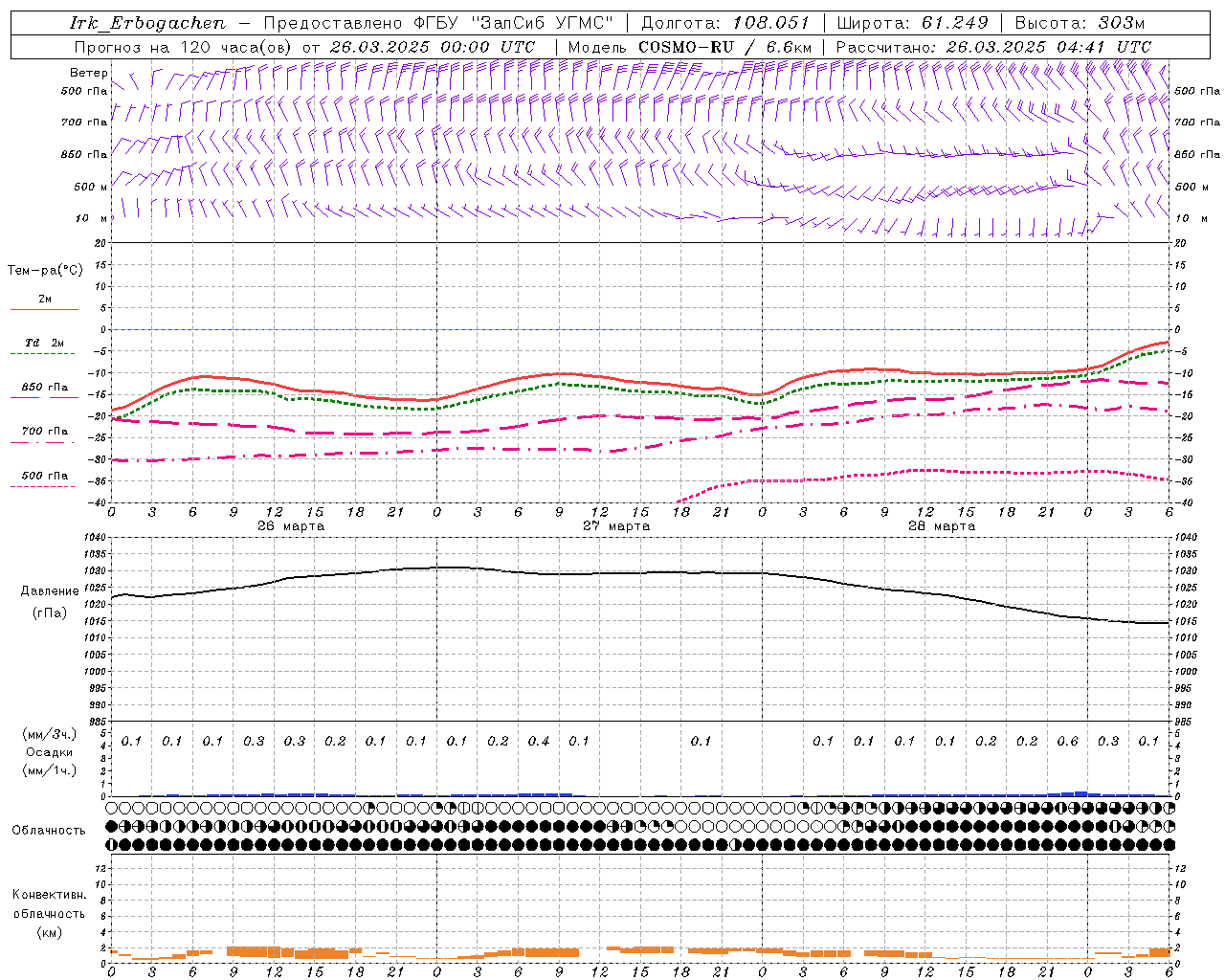The width and height of the screenshot is (1225, 980).
Task: Click the Облачность cloud cover label
Action: point(49,831)
